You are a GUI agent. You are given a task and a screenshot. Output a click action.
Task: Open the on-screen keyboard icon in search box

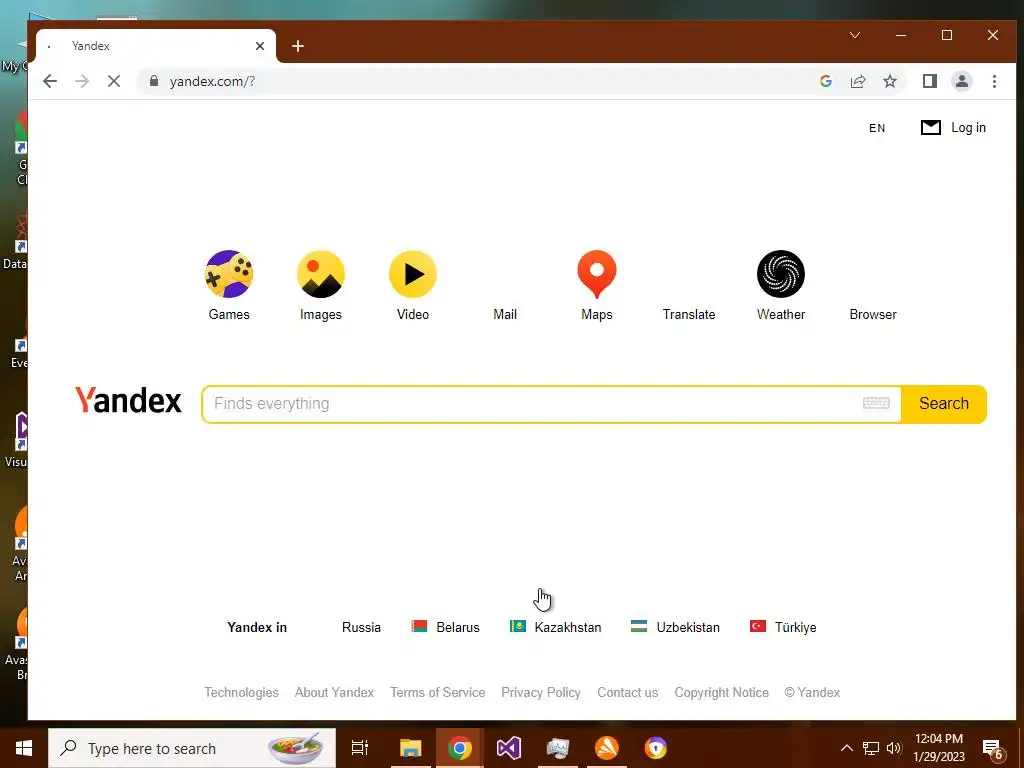click(x=876, y=403)
